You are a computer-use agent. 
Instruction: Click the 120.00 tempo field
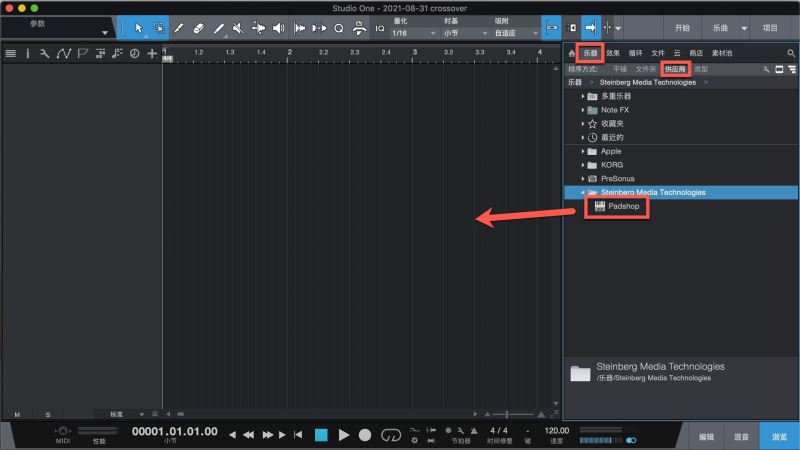coord(557,431)
